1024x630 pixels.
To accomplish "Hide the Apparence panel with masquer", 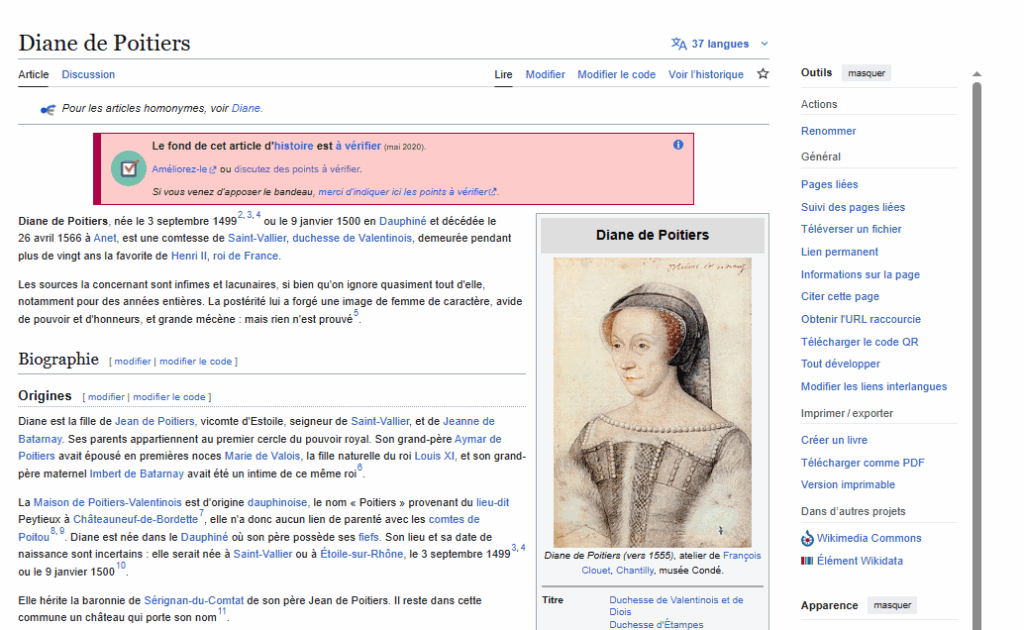I will pos(892,605).
